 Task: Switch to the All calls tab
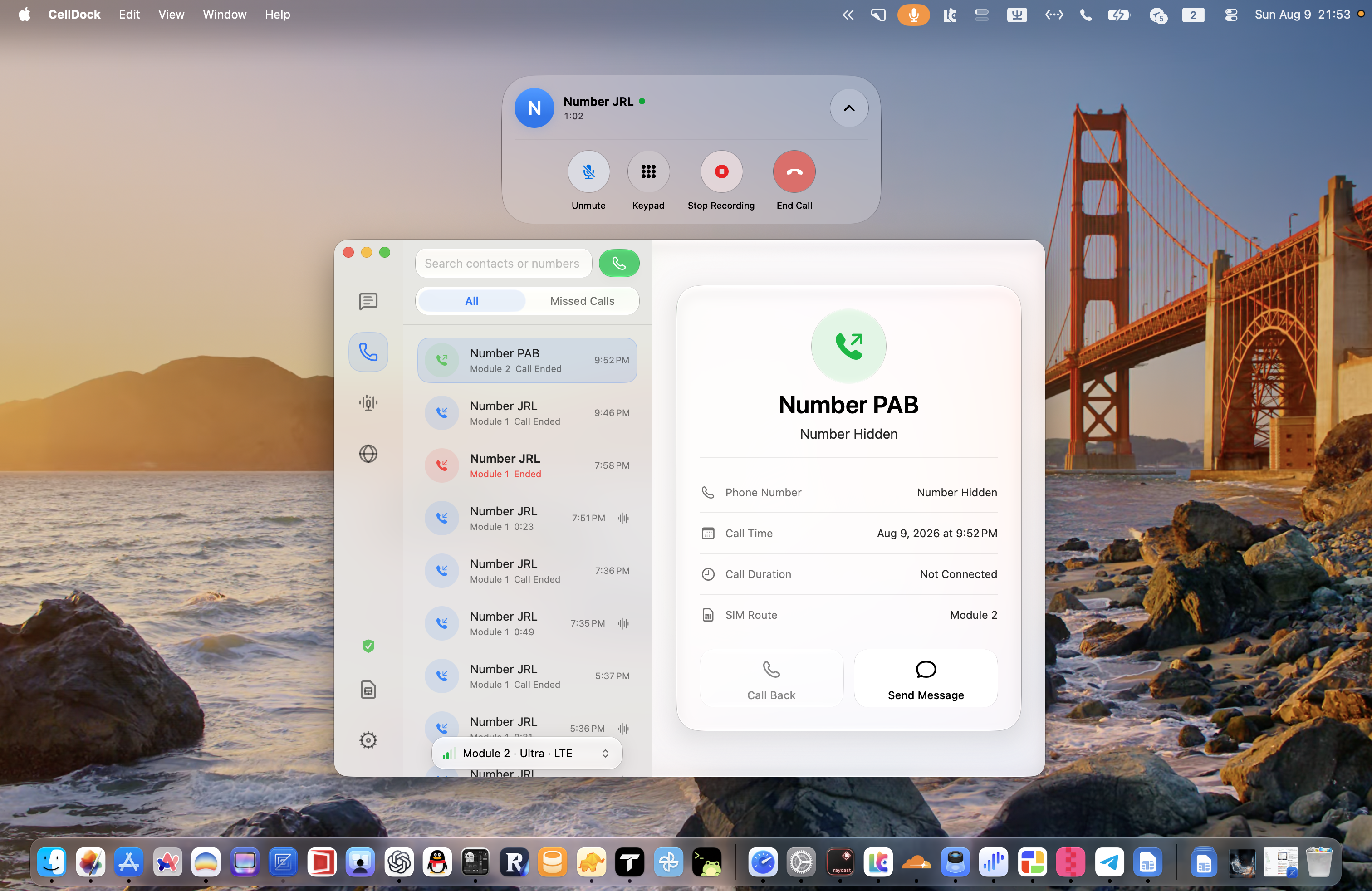(471, 301)
